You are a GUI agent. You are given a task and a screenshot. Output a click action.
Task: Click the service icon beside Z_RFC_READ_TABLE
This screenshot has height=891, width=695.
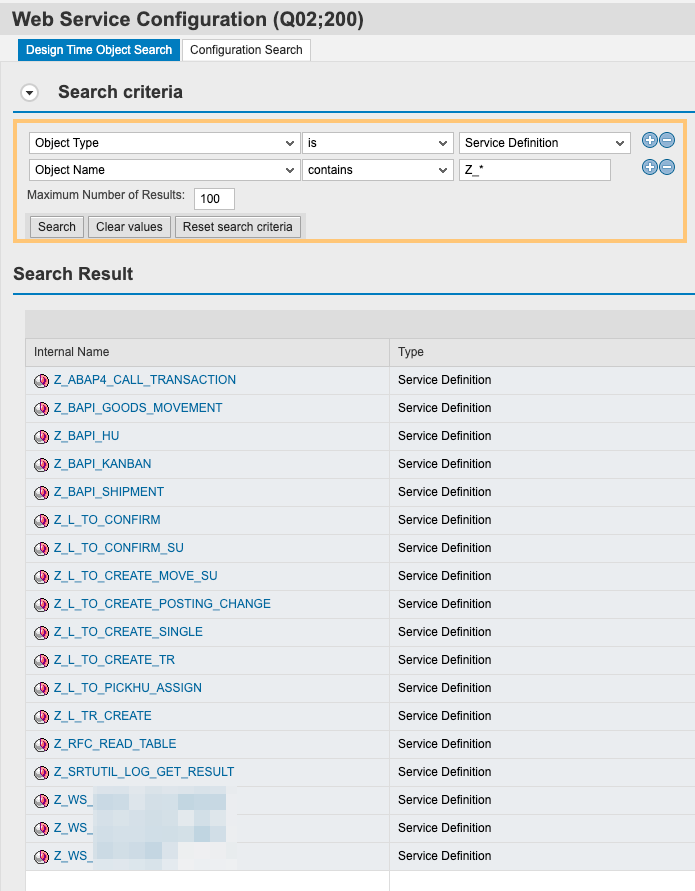(41, 745)
